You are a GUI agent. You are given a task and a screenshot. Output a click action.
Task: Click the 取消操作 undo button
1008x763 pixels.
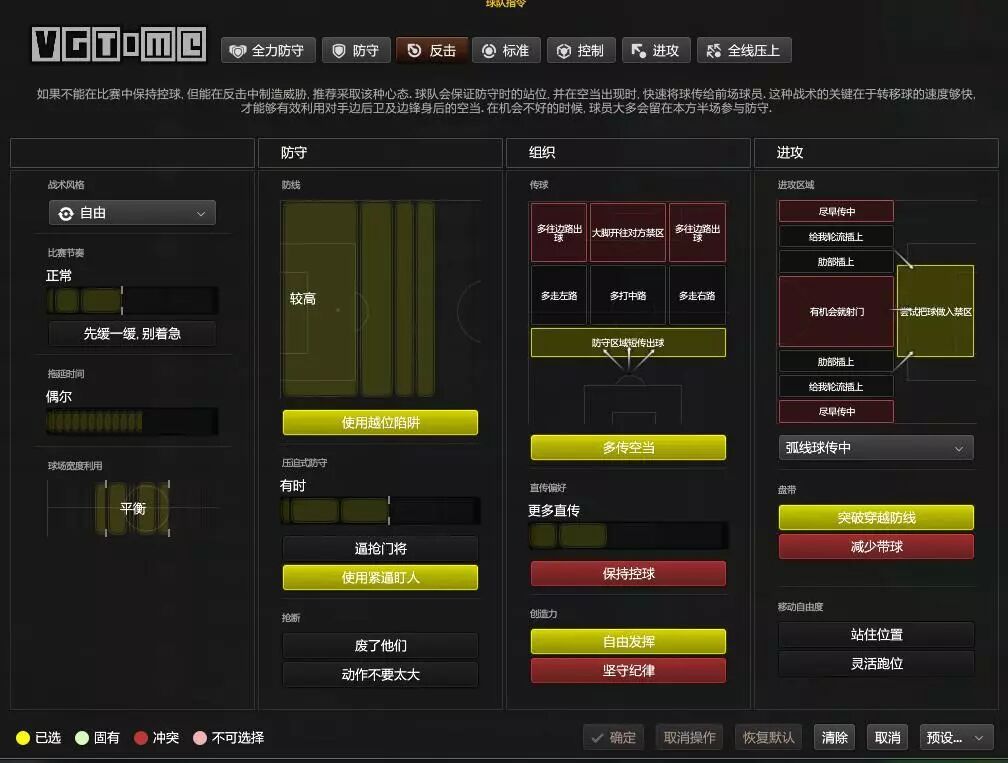coord(689,737)
